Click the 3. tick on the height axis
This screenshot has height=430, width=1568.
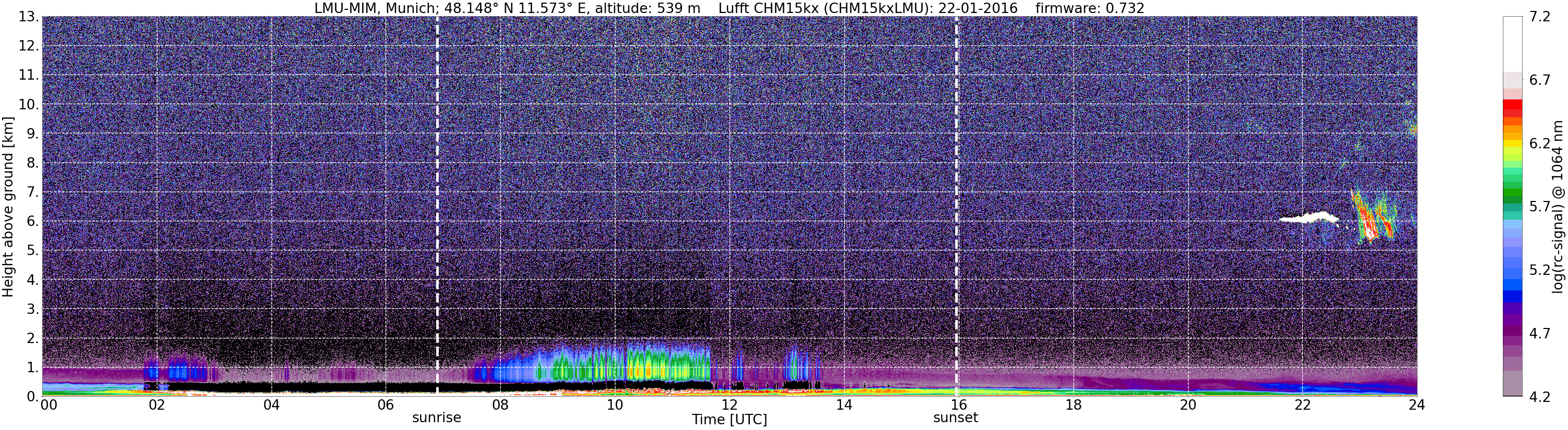click(33, 308)
